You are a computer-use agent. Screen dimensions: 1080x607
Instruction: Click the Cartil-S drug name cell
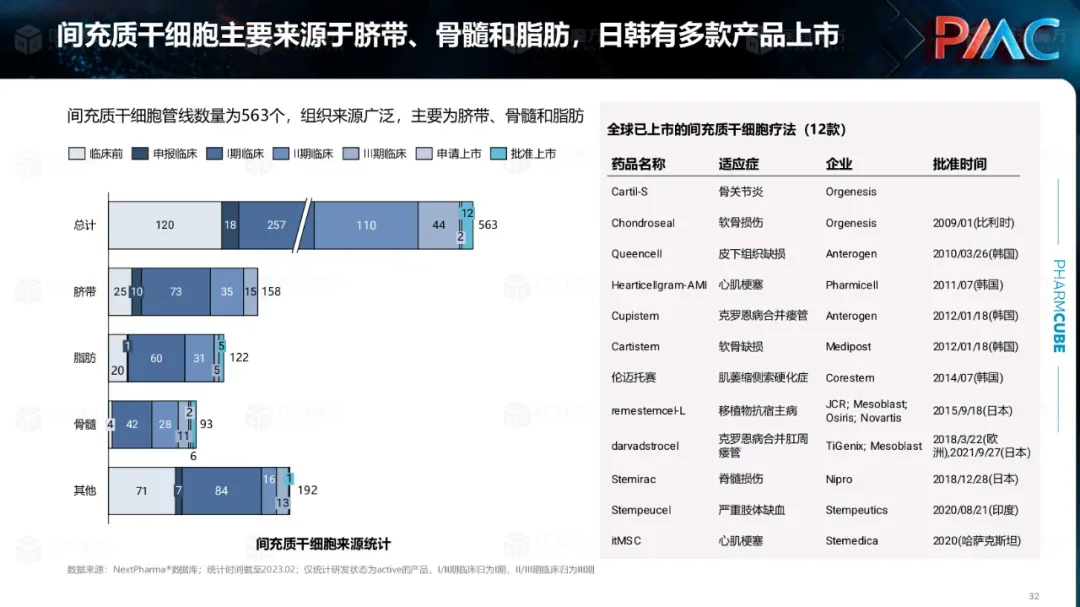tap(630, 192)
